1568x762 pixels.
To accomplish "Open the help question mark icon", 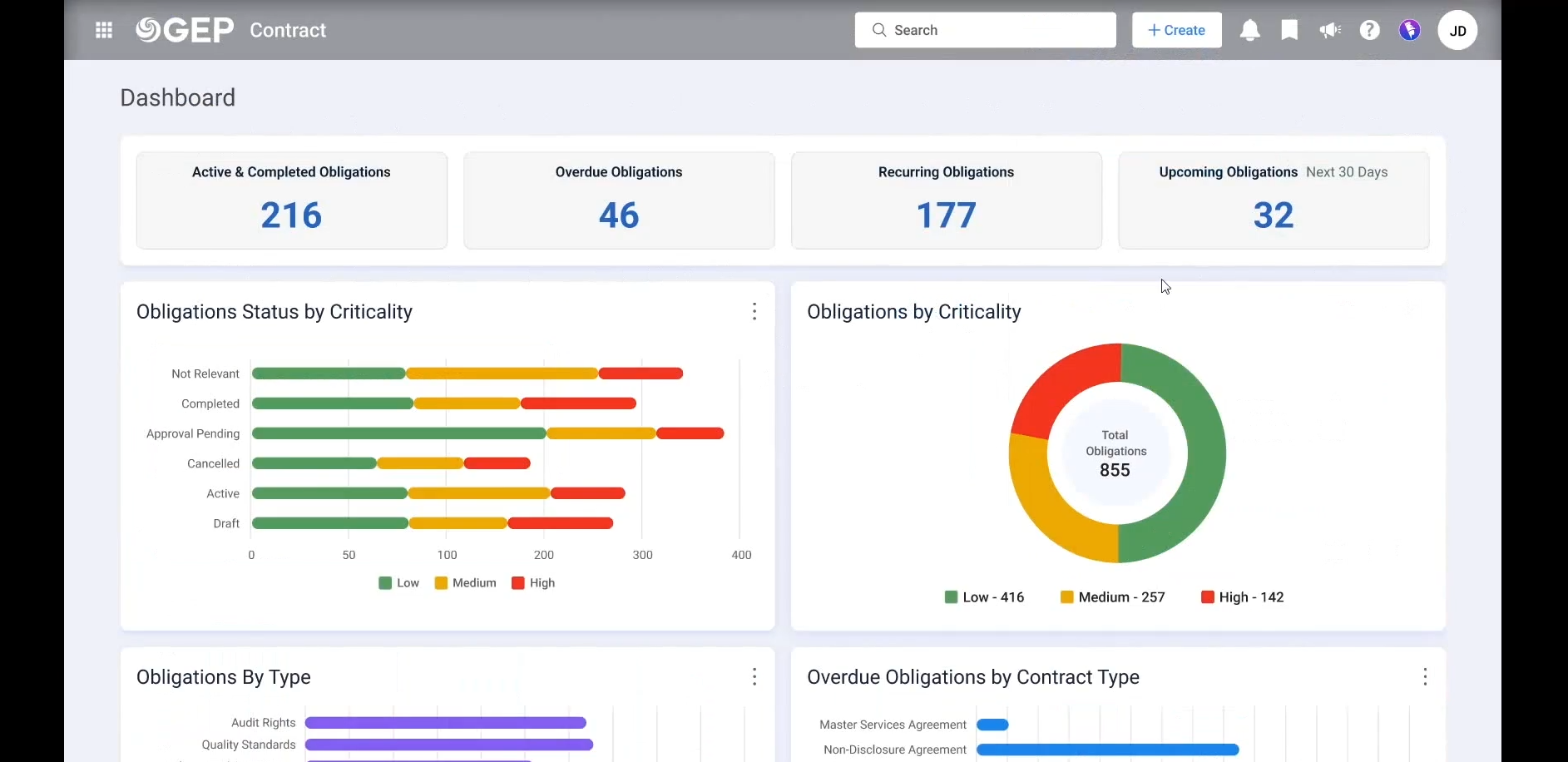I will 1369,31.
